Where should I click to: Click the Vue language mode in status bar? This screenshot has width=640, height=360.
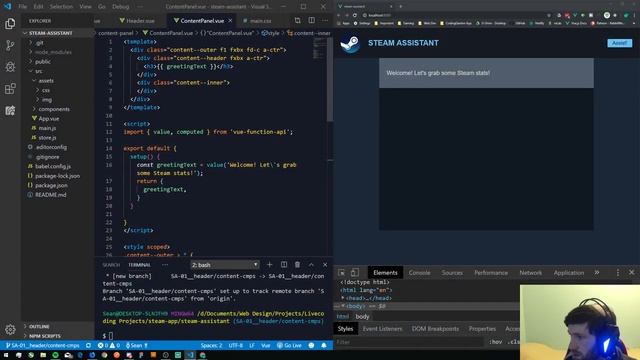coord(266,345)
